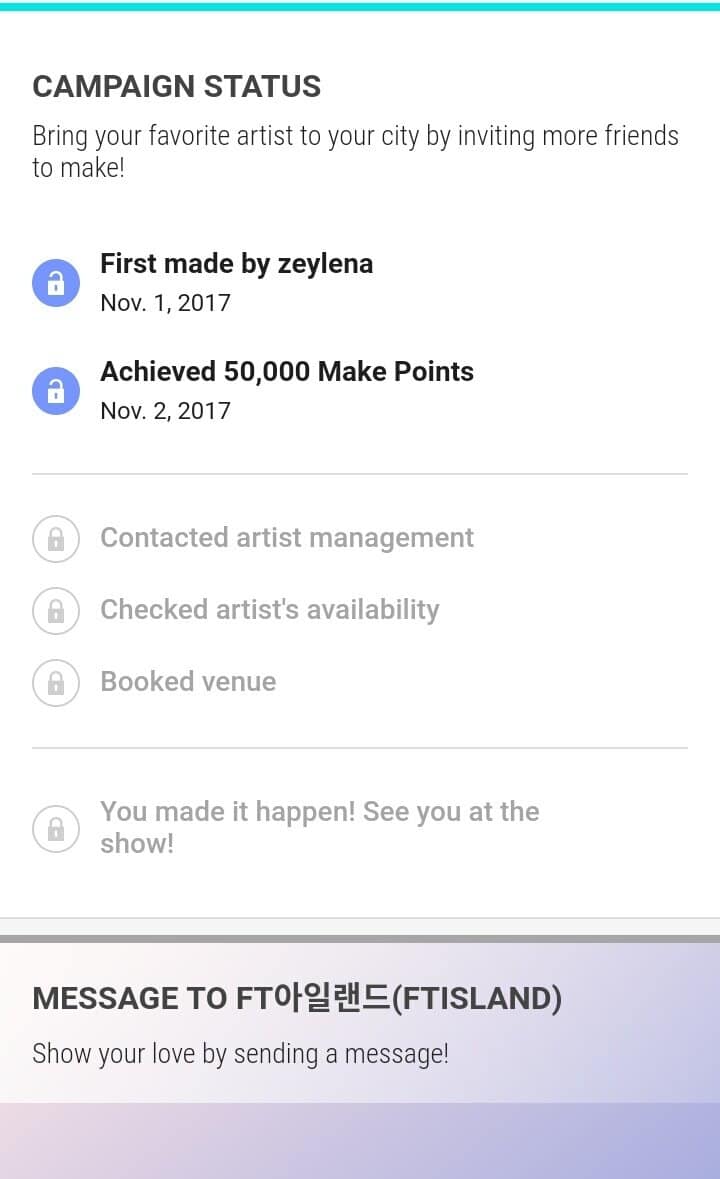The width and height of the screenshot is (720, 1179).
Task: Click the 'Nov. 2, 2017' date
Action: [165, 411]
